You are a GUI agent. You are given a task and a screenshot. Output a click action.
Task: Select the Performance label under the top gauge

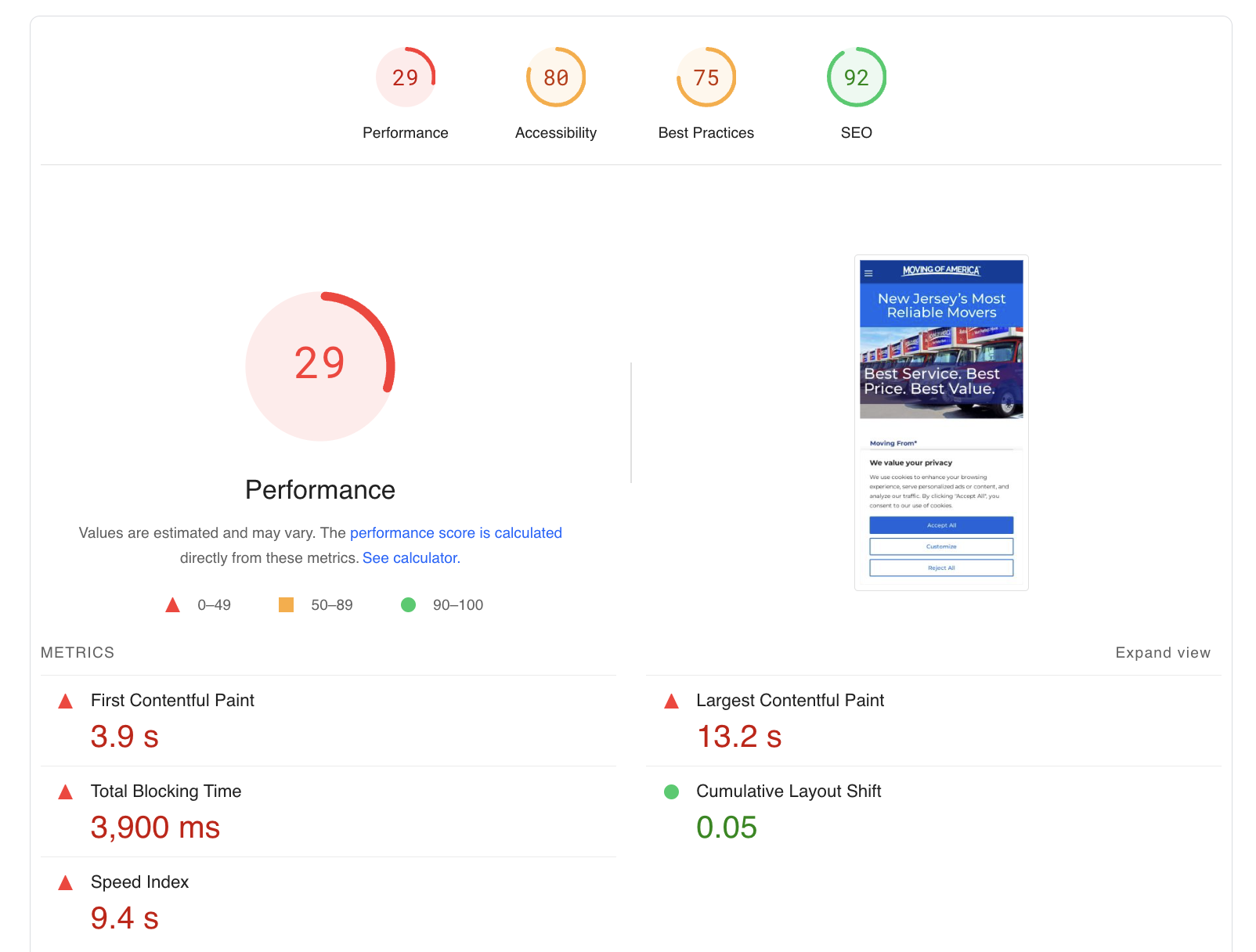pos(406,133)
